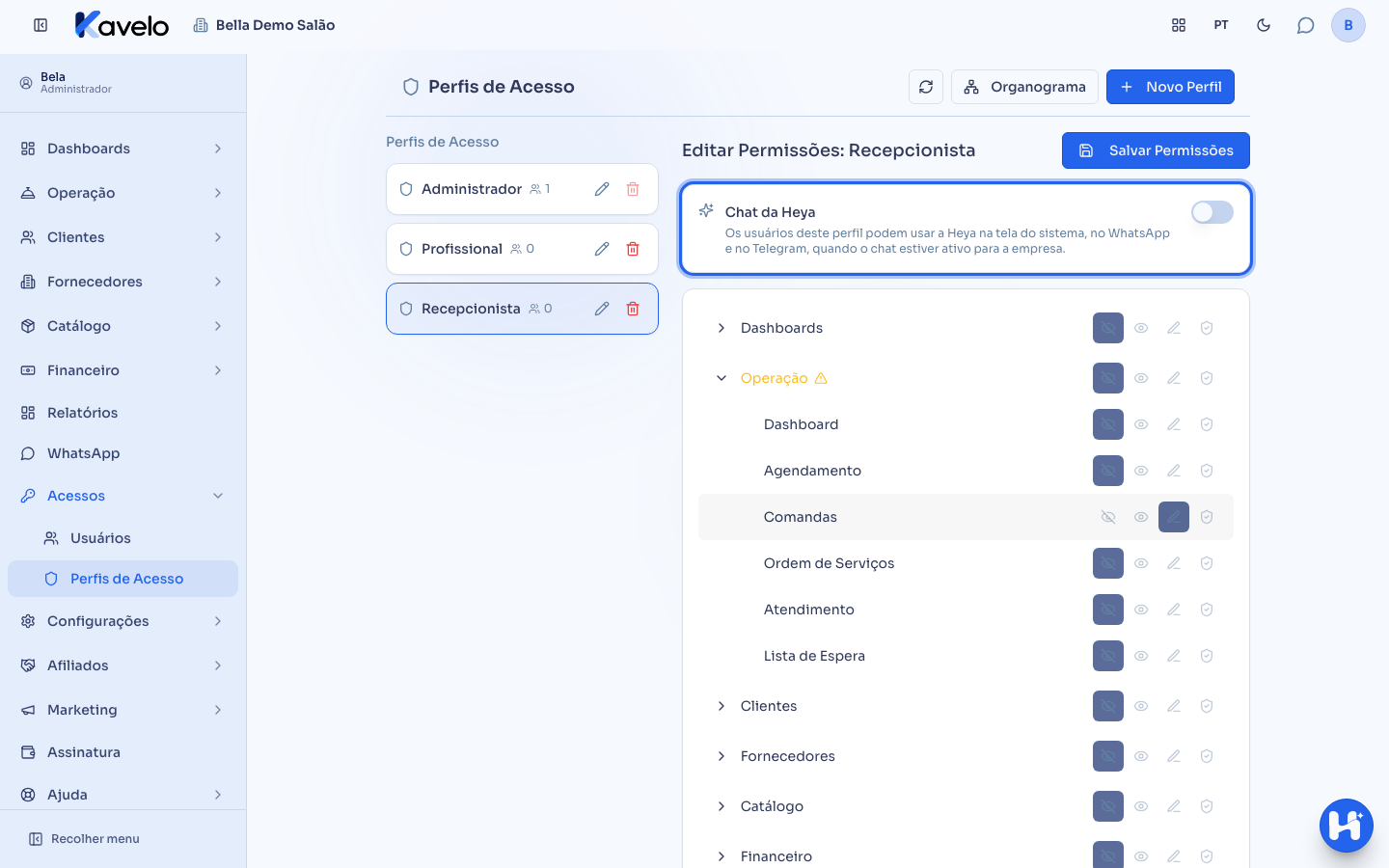This screenshot has height=868, width=1389.
Task: Select the Administrador profile card
Action: (522, 189)
